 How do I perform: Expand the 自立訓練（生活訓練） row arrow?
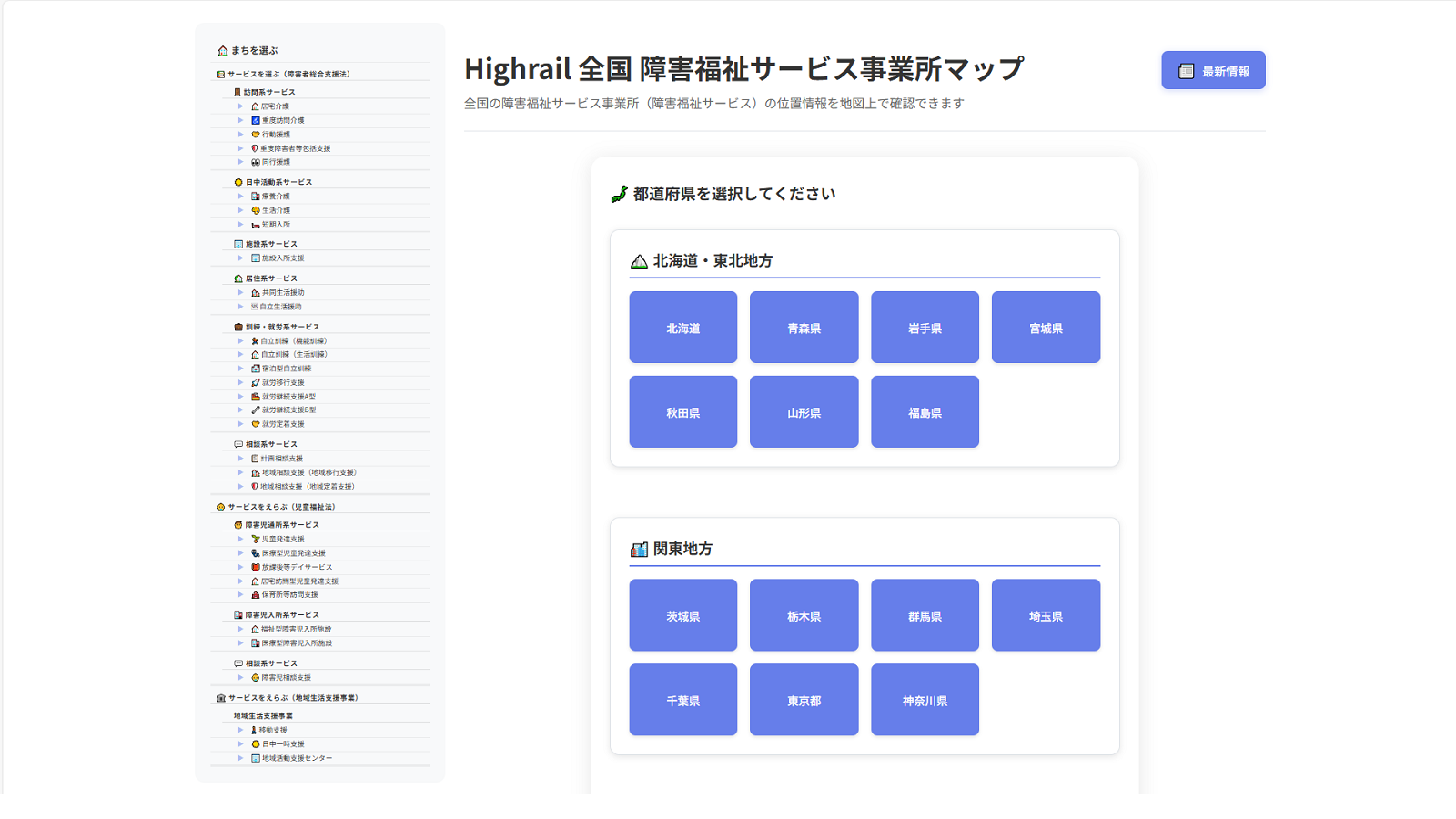click(240, 355)
